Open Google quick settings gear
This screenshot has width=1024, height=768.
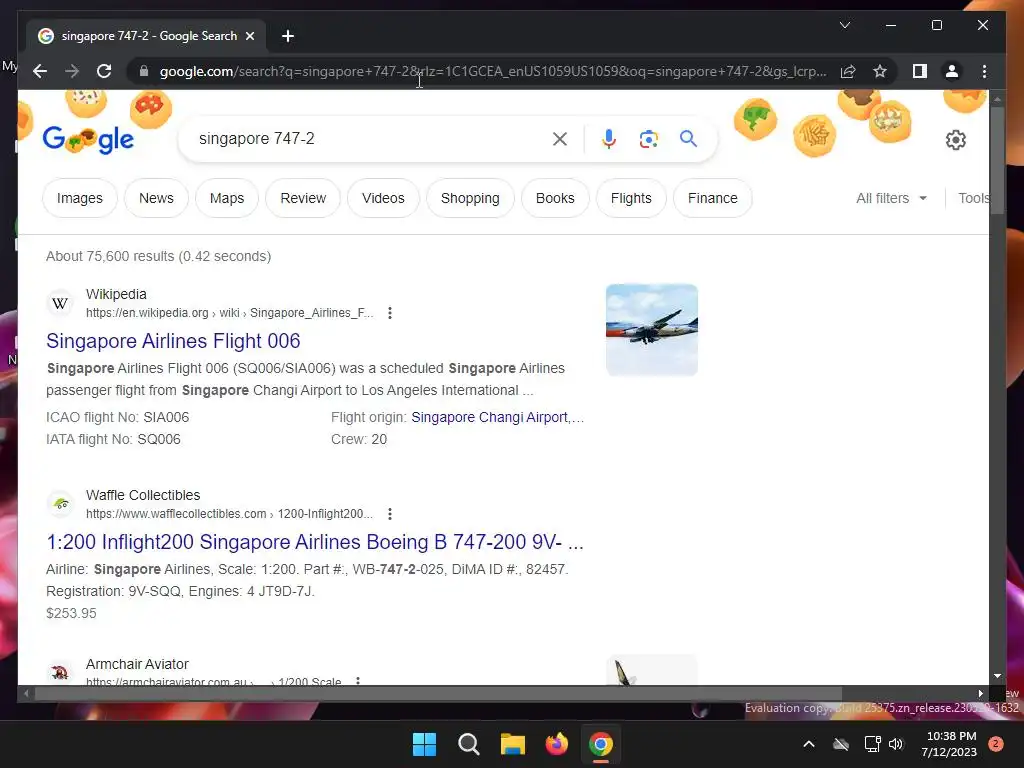pos(955,139)
